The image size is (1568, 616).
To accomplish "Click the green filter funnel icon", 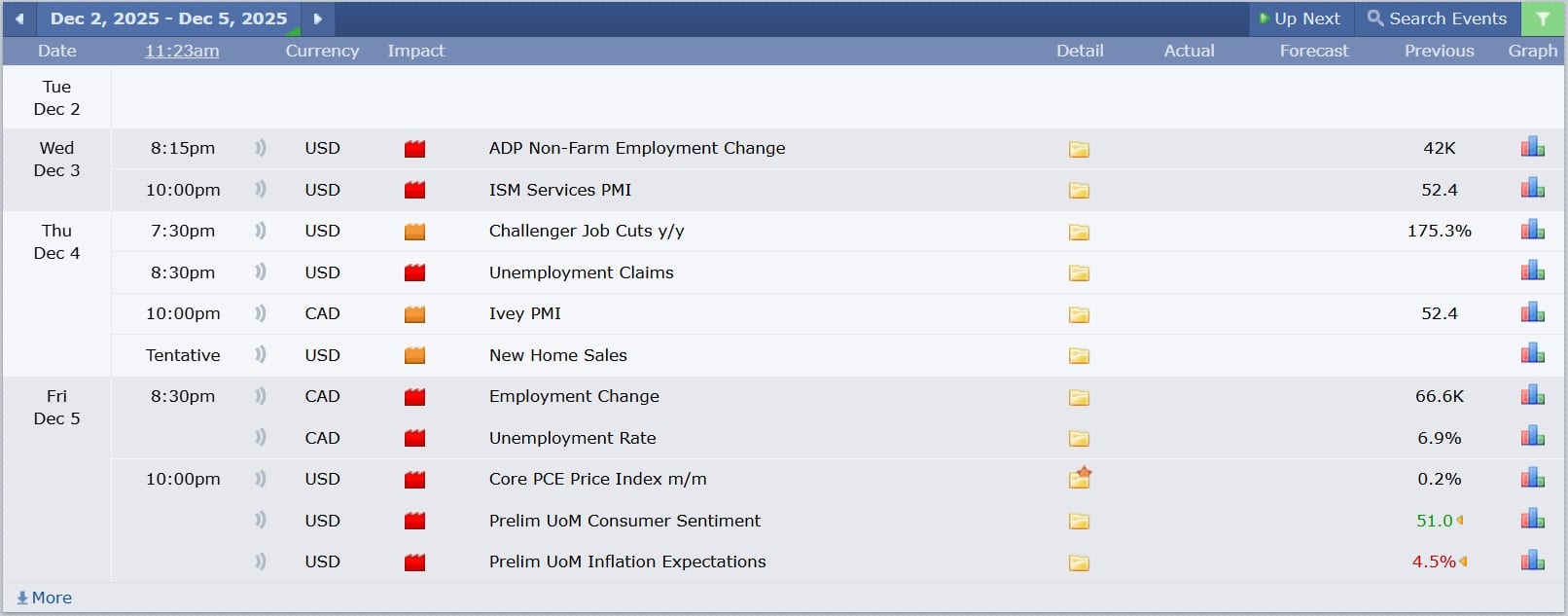I will pyautogui.click(x=1542, y=18).
